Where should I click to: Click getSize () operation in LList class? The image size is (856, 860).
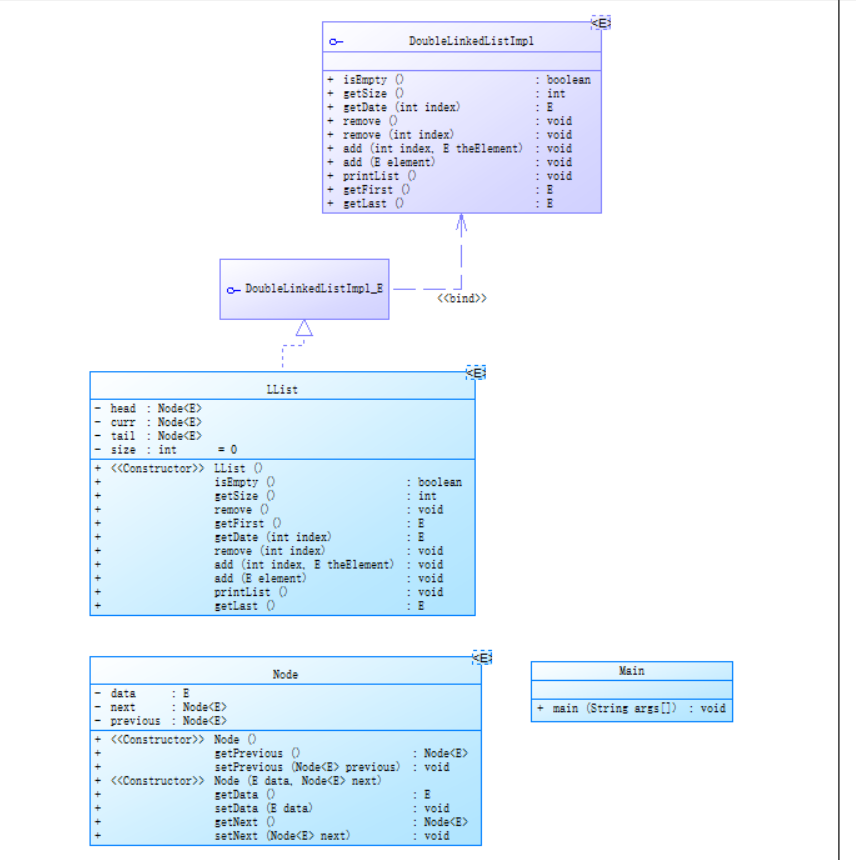[x=245, y=496]
